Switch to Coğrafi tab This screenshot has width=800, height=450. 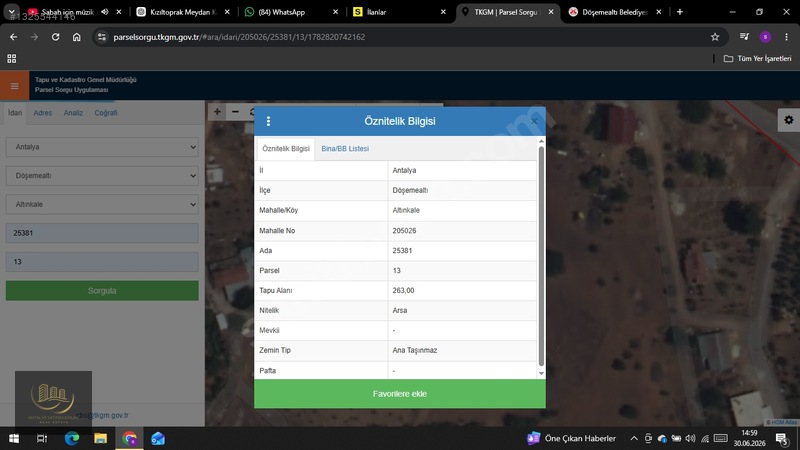106,113
